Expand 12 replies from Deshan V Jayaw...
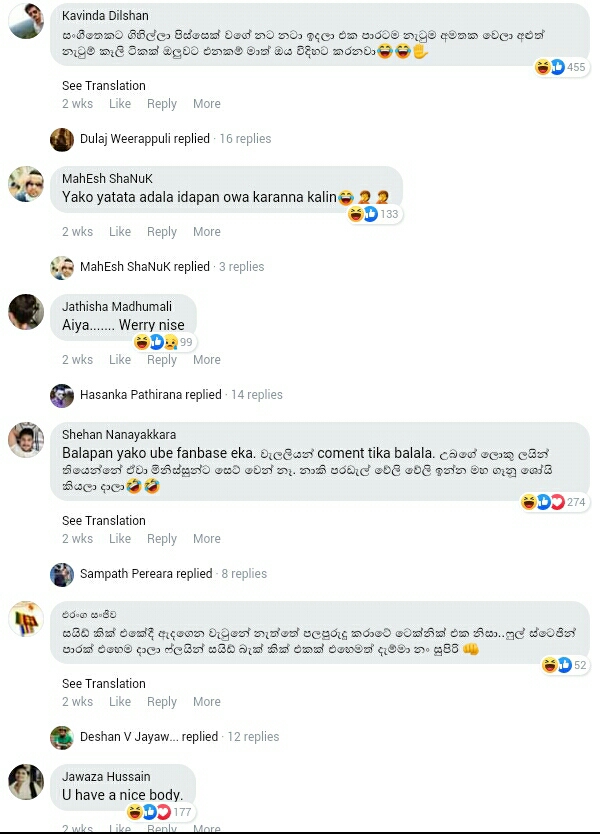Screen dimensions: 600x834 pyautogui.click(x=253, y=737)
